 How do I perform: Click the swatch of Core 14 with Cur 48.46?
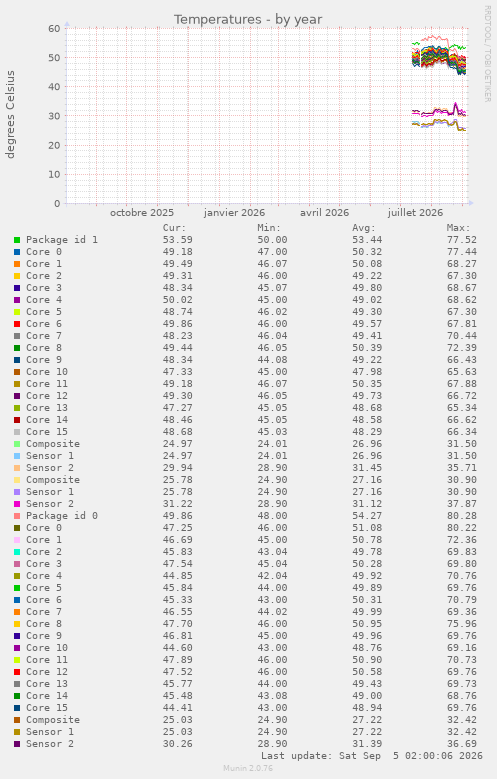coord(17,420)
